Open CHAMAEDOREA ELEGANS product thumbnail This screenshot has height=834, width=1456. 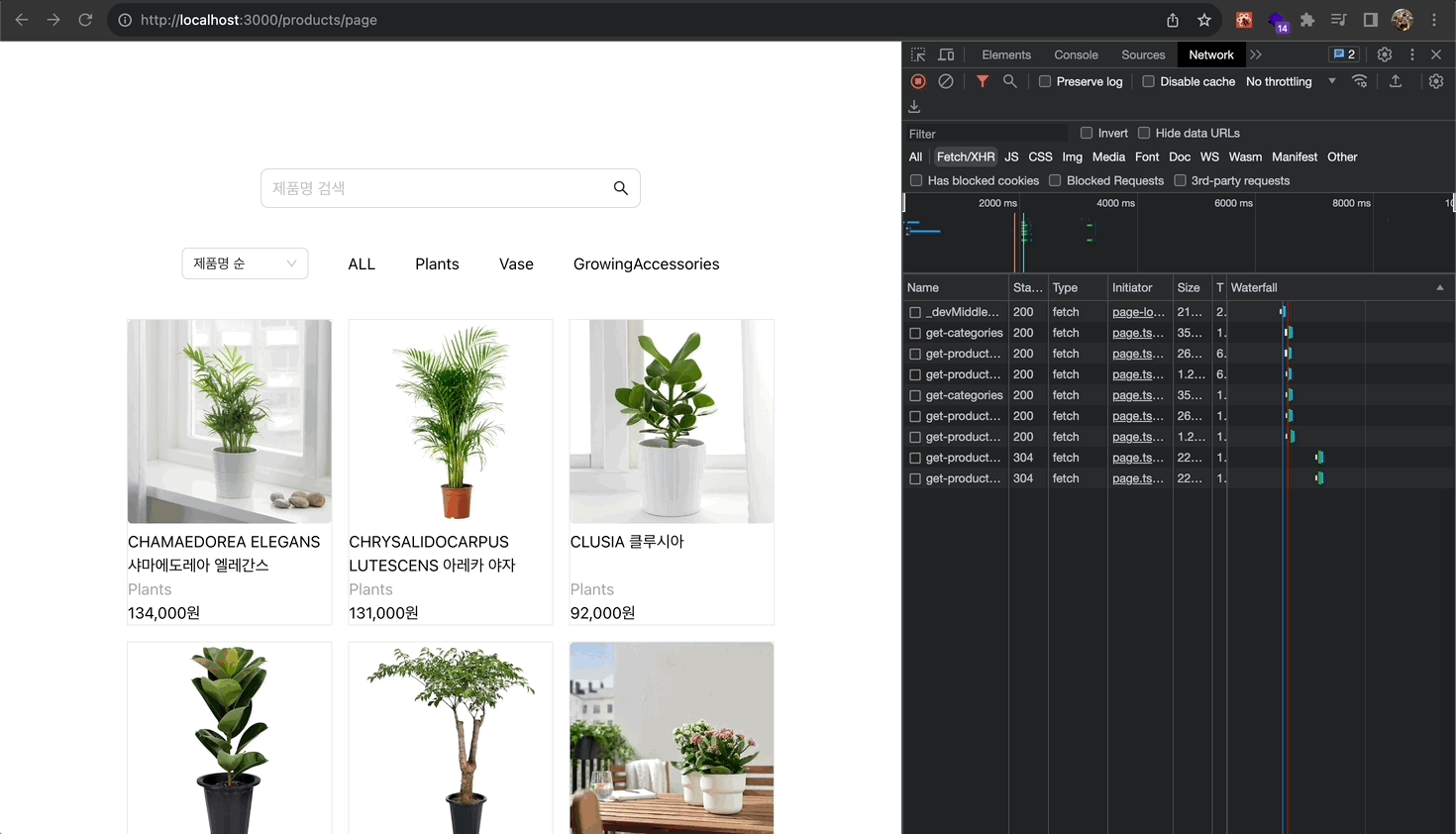click(x=230, y=421)
